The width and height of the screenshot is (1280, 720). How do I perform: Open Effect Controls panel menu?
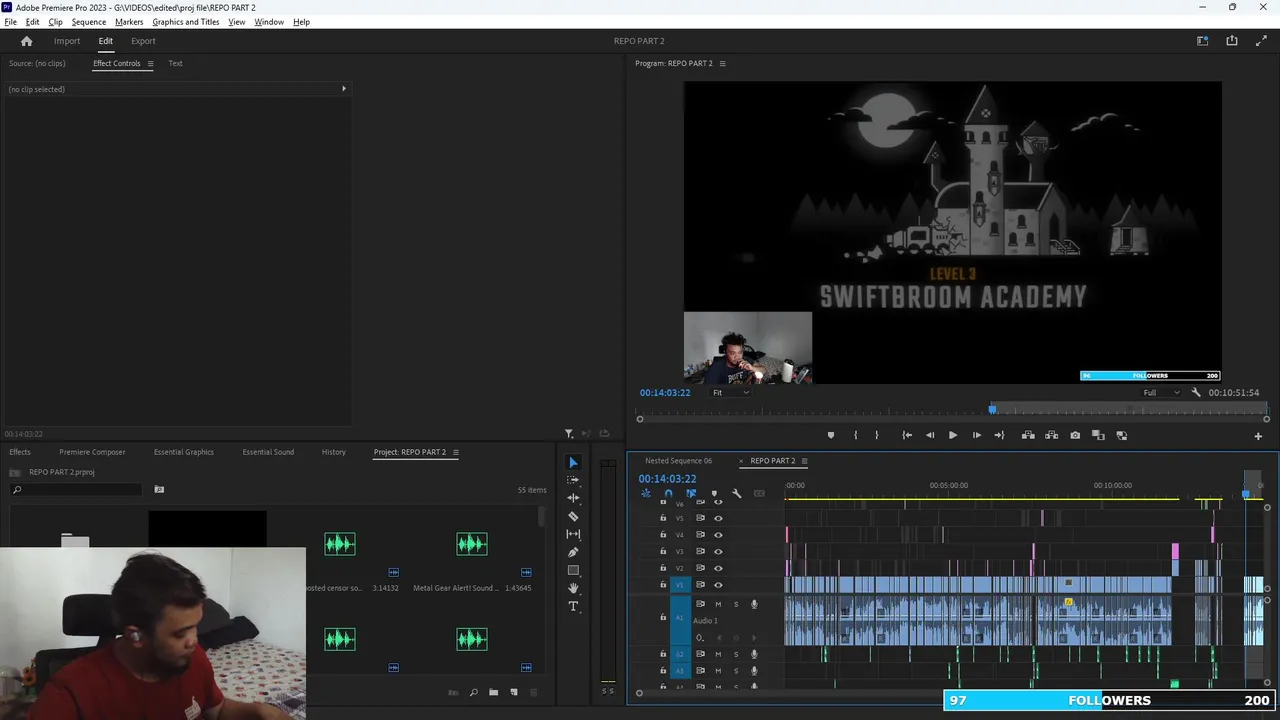[x=150, y=64]
